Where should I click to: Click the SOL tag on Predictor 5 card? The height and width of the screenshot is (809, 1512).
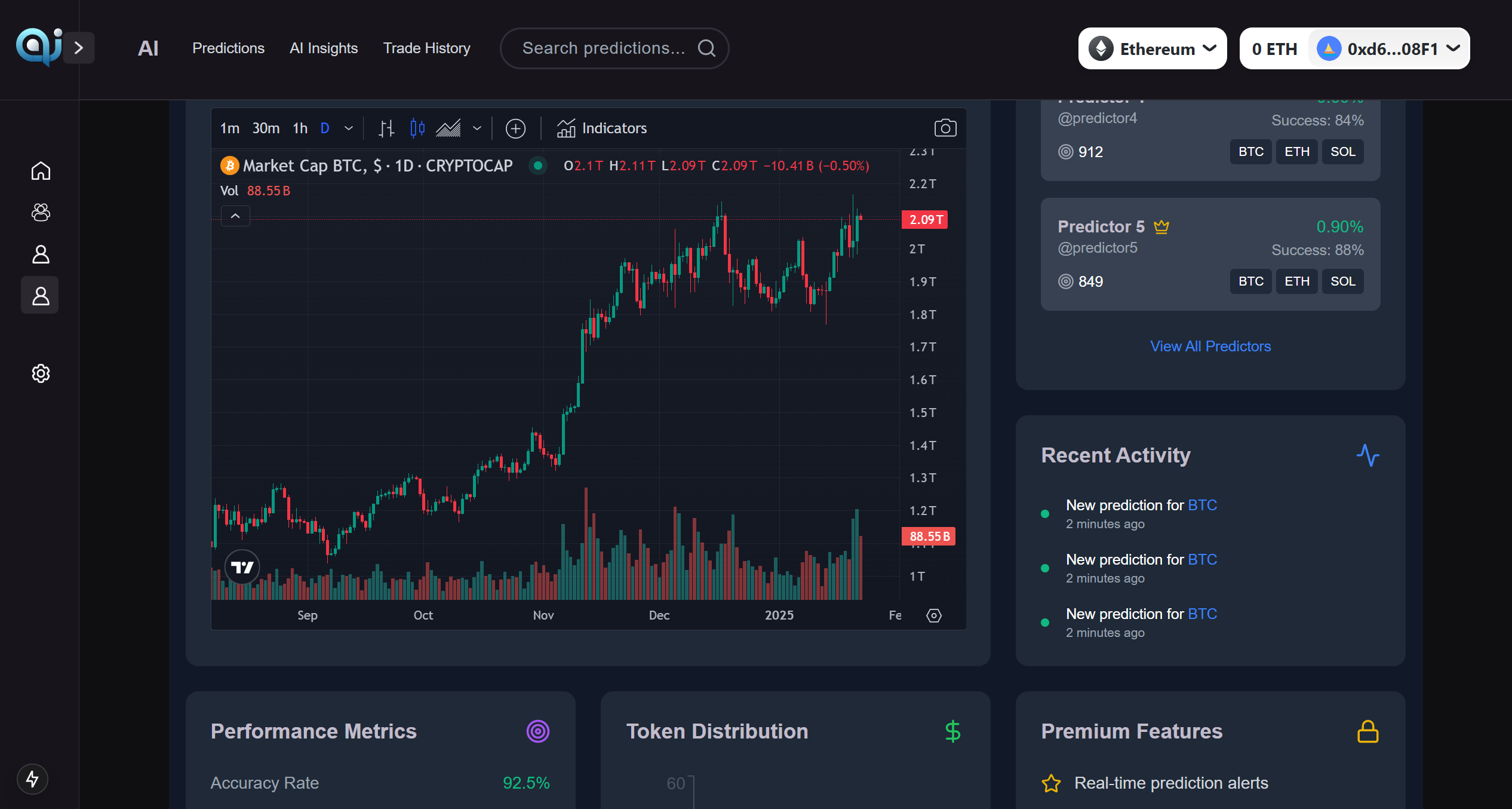click(x=1343, y=281)
